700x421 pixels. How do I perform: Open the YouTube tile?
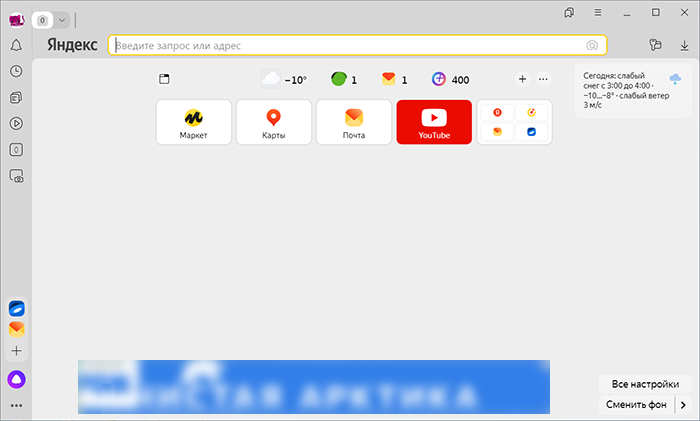point(434,122)
